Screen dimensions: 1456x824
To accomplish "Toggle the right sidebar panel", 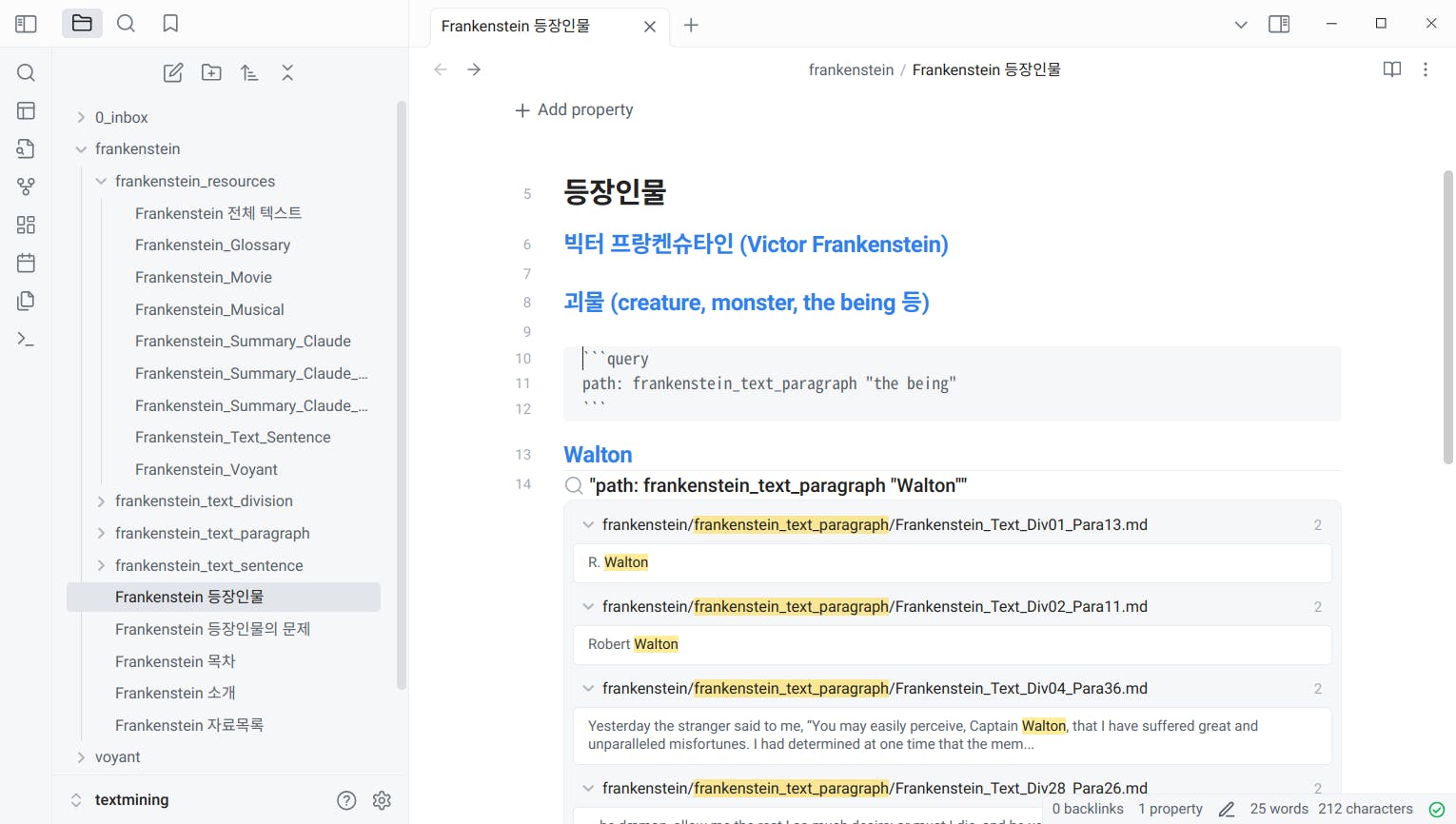I will pos(1279,24).
